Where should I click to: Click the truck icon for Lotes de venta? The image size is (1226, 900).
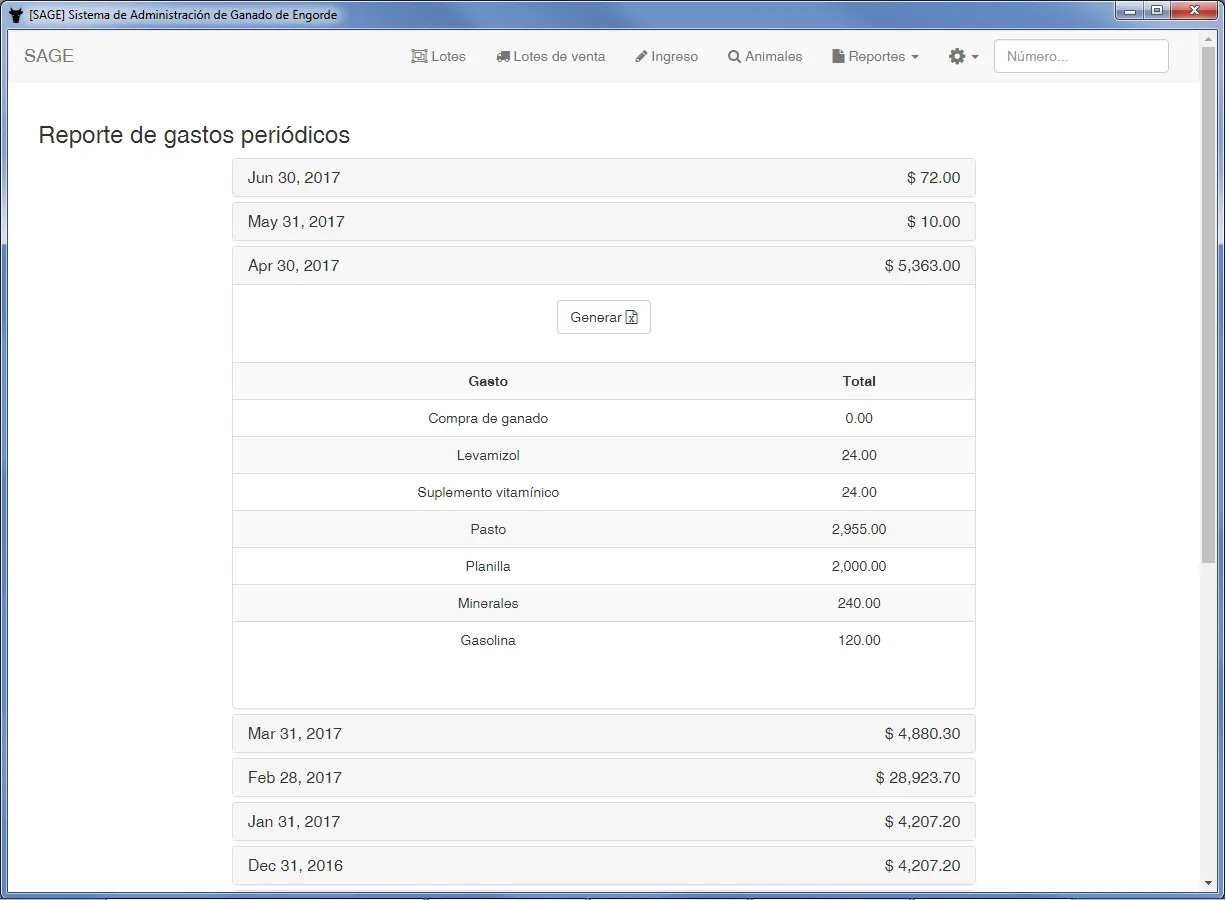[x=503, y=56]
